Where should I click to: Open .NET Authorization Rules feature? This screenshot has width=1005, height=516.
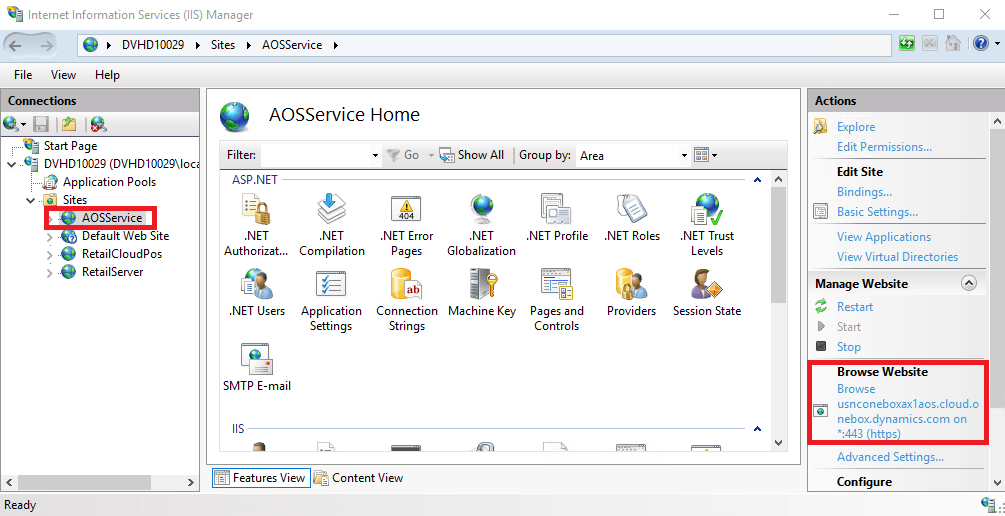(x=256, y=225)
